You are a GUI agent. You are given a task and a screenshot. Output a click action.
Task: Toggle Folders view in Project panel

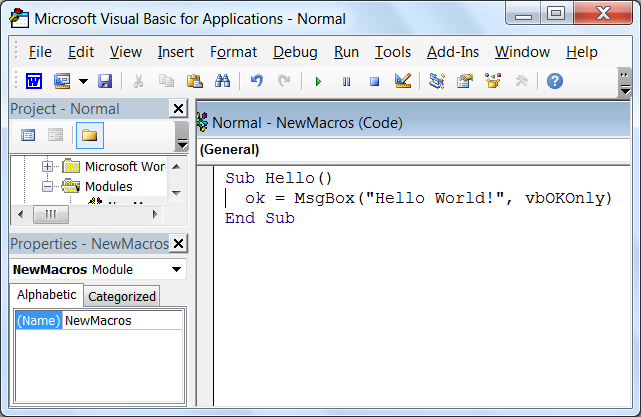tap(90, 135)
